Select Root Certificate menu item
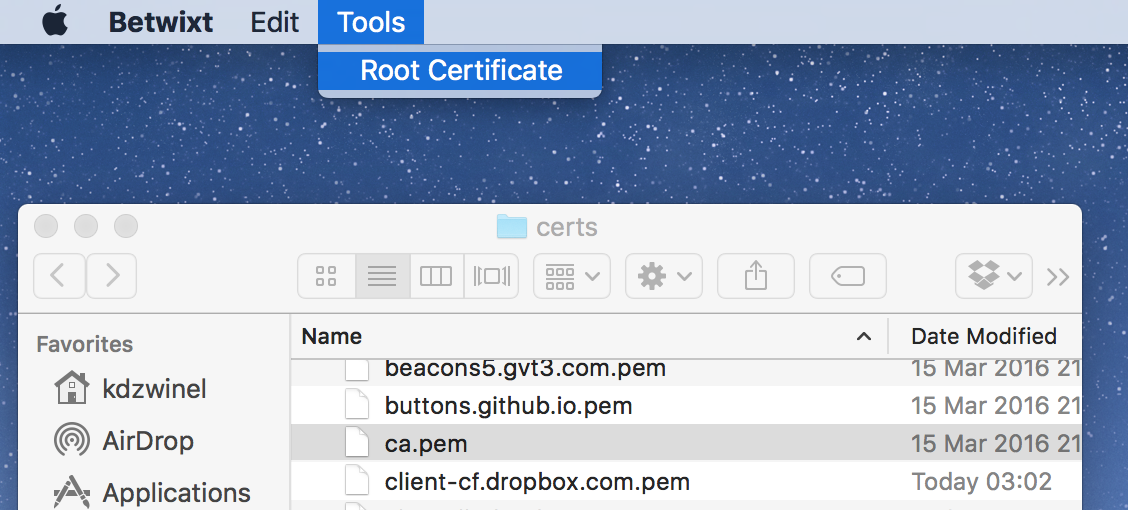 (461, 71)
